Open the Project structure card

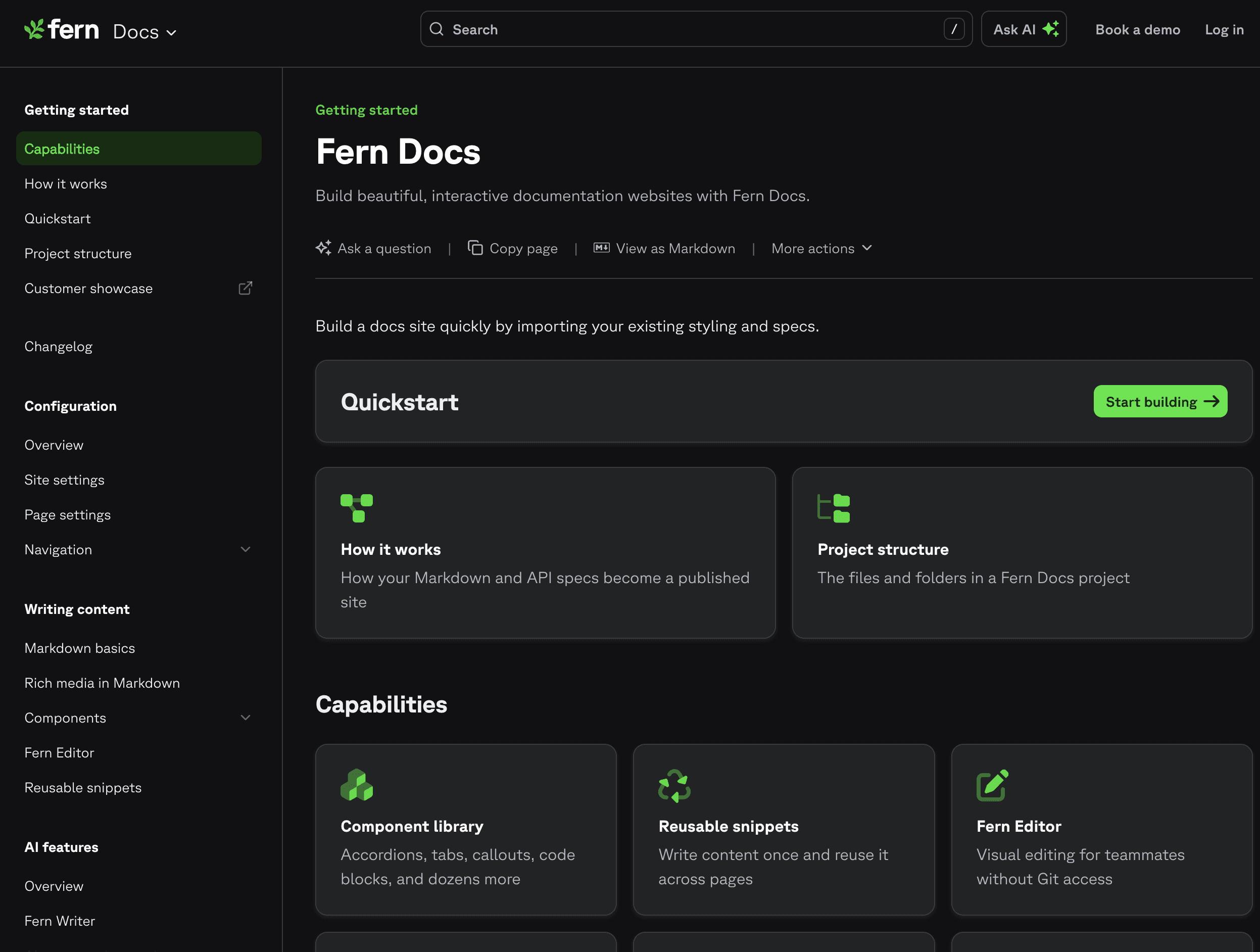click(x=1022, y=553)
